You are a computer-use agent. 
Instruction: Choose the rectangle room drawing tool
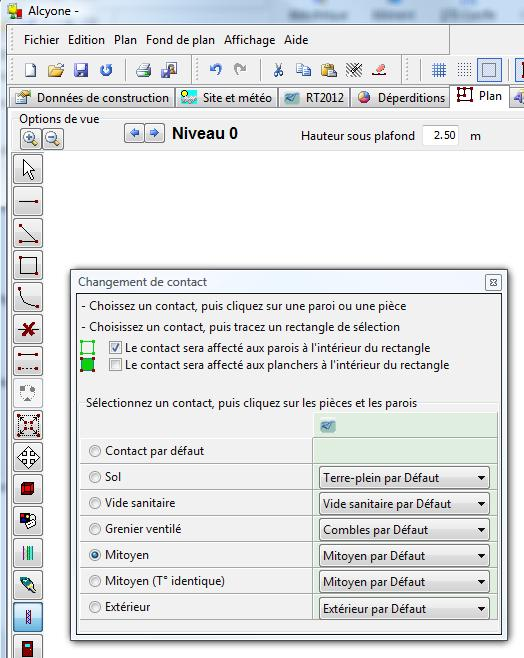[x=28, y=265]
